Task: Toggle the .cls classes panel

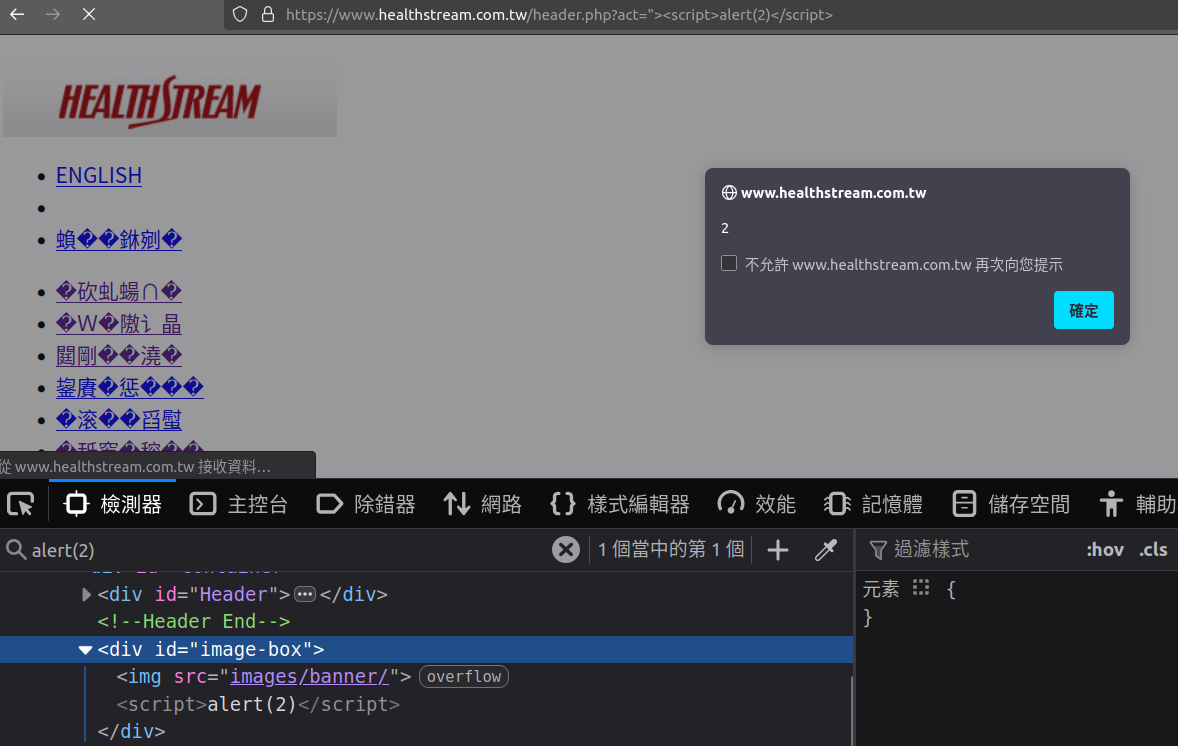Action: (1152, 550)
